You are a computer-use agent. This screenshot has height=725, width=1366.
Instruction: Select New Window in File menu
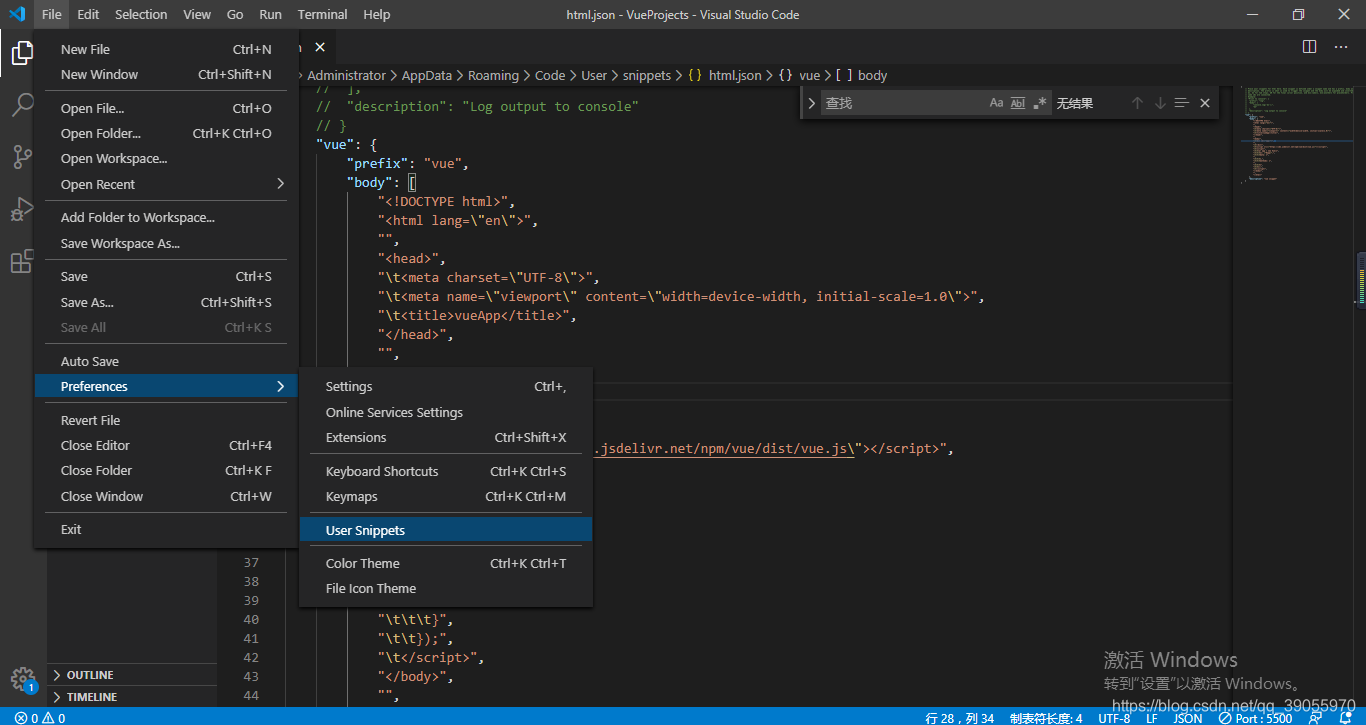point(166,74)
